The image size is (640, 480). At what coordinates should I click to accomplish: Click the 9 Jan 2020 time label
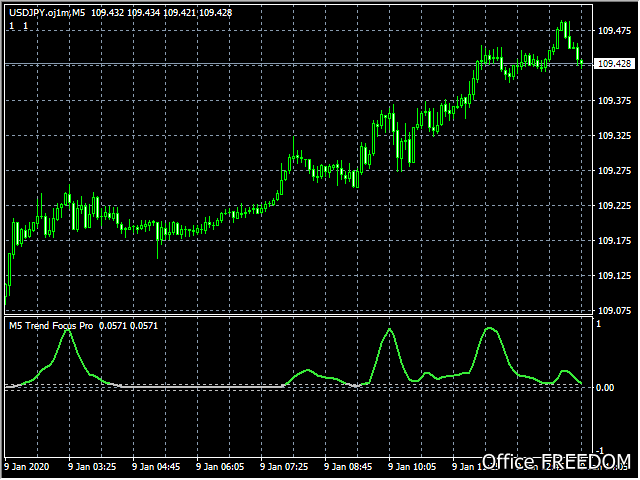point(27,467)
